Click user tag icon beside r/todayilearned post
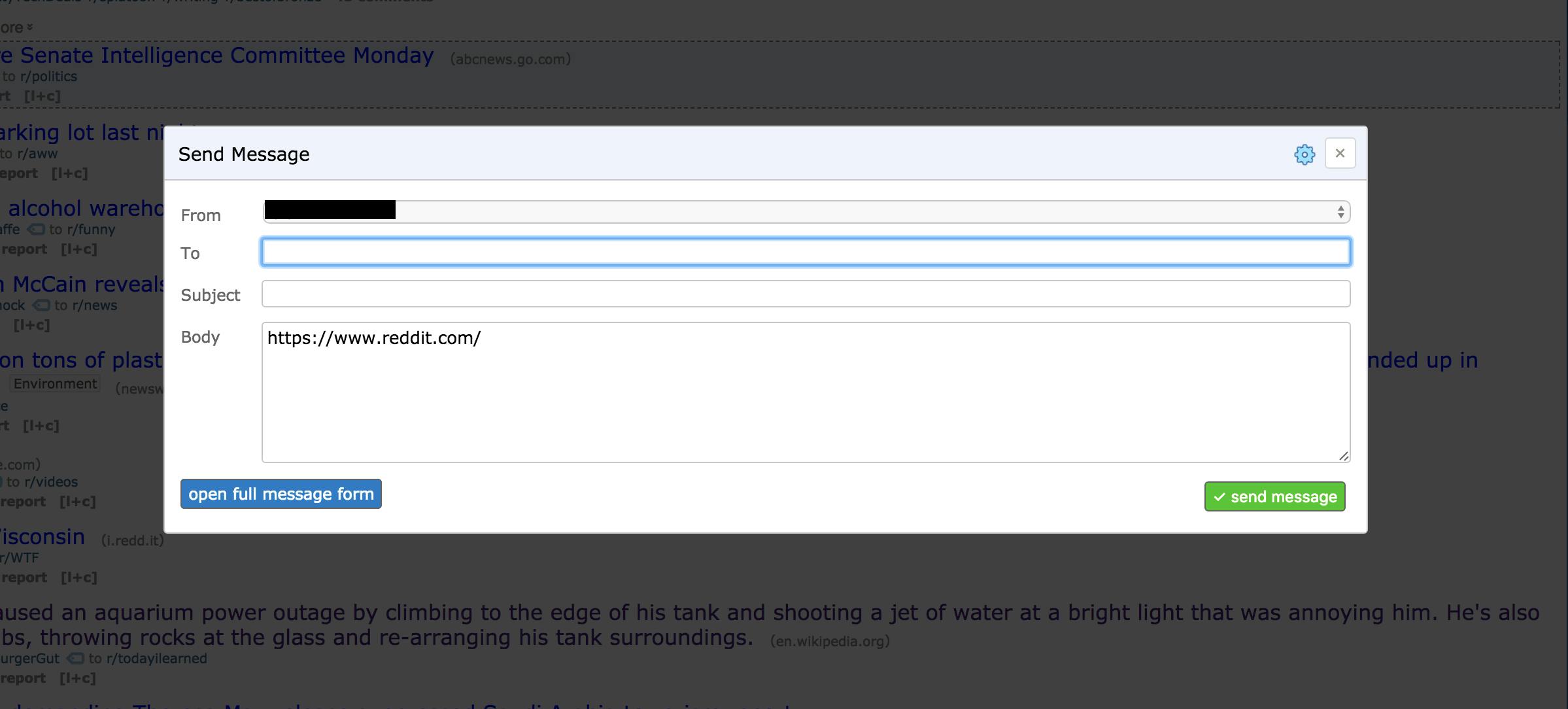1568x709 pixels. [x=76, y=659]
